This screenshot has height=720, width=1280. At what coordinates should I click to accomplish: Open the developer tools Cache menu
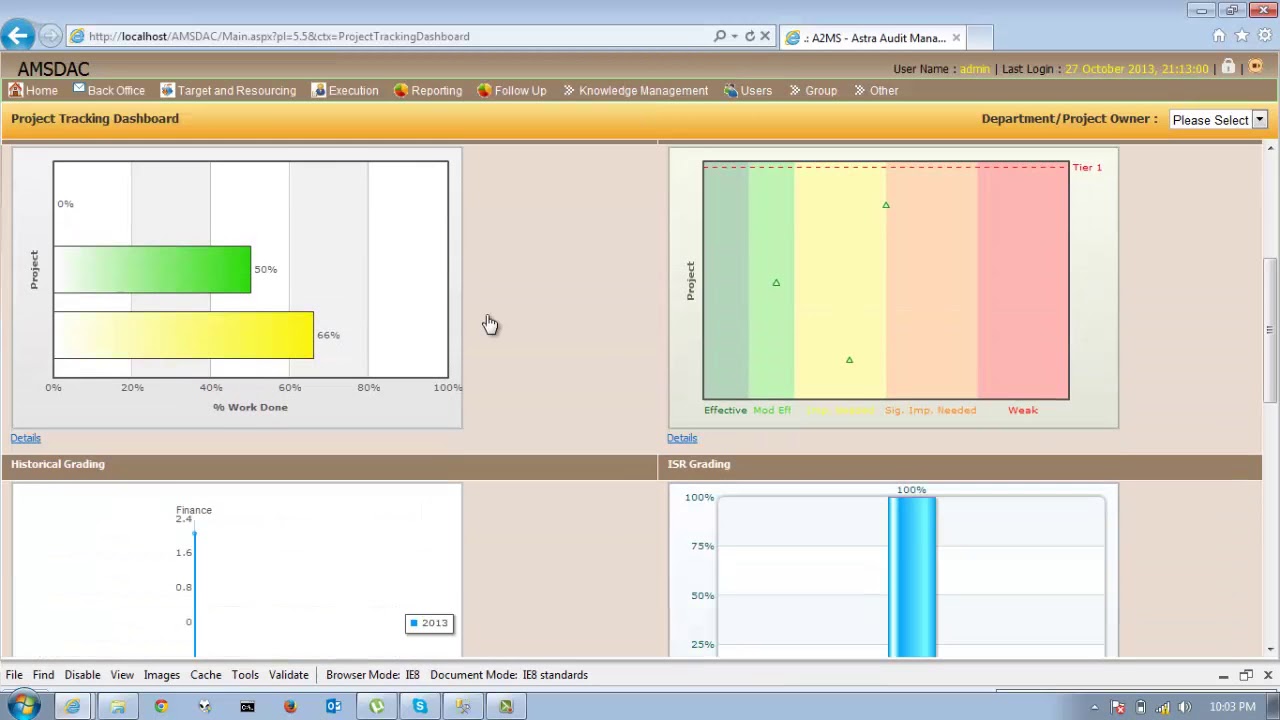coord(206,675)
